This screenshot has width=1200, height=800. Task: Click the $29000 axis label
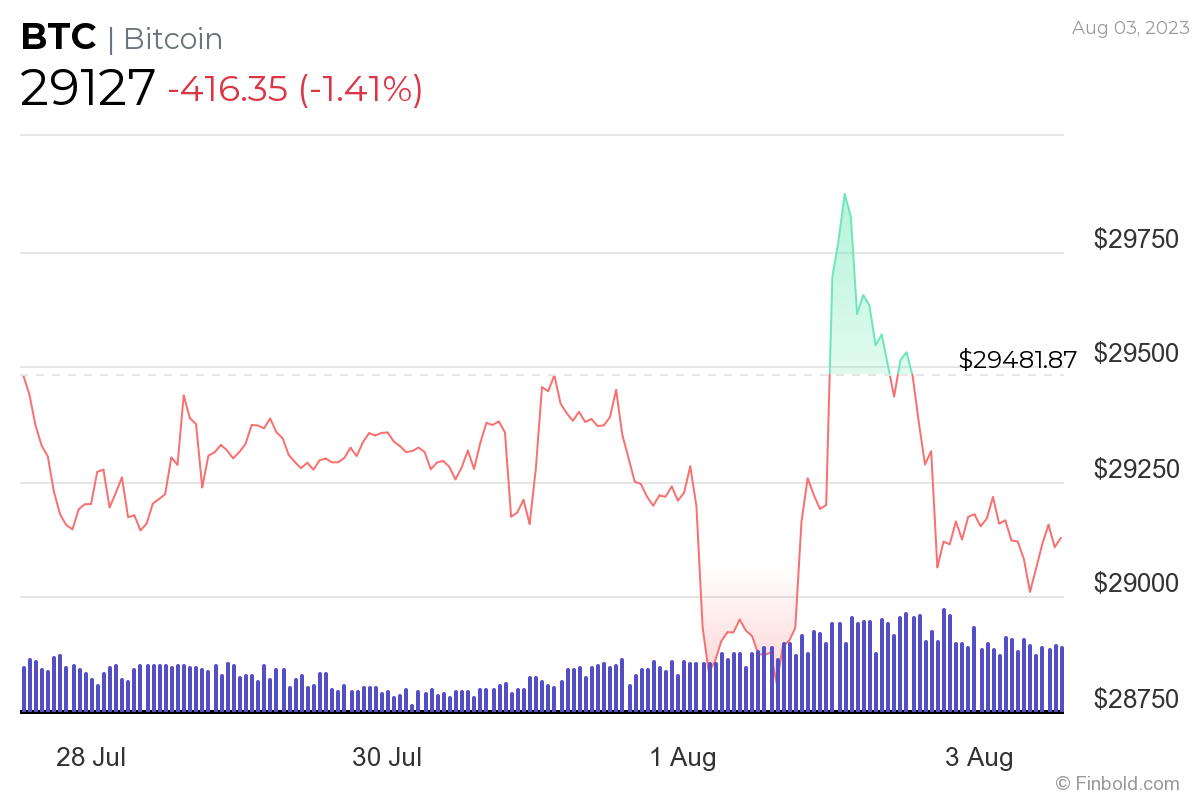tap(1136, 582)
